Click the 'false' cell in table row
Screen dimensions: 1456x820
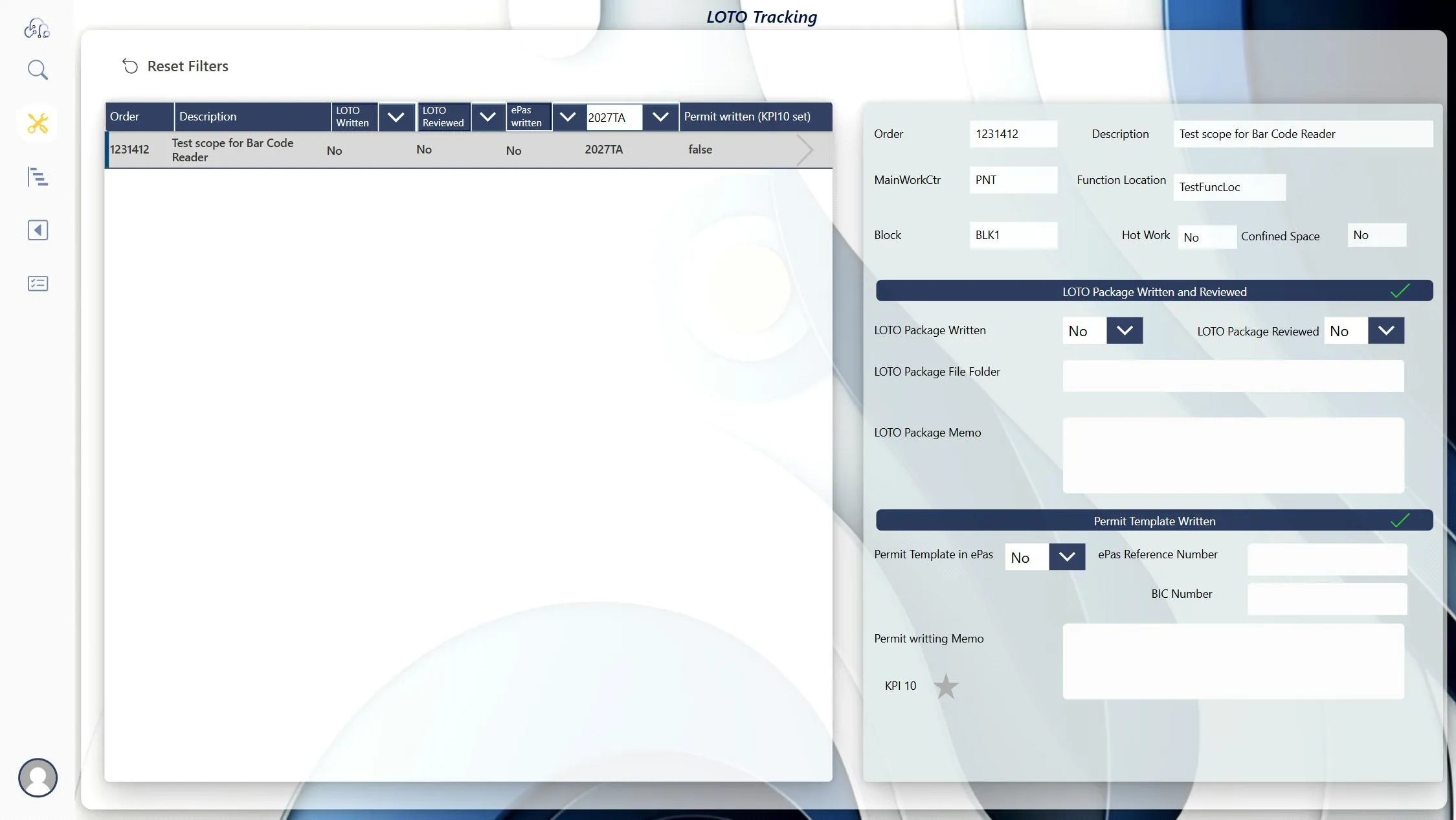click(700, 150)
